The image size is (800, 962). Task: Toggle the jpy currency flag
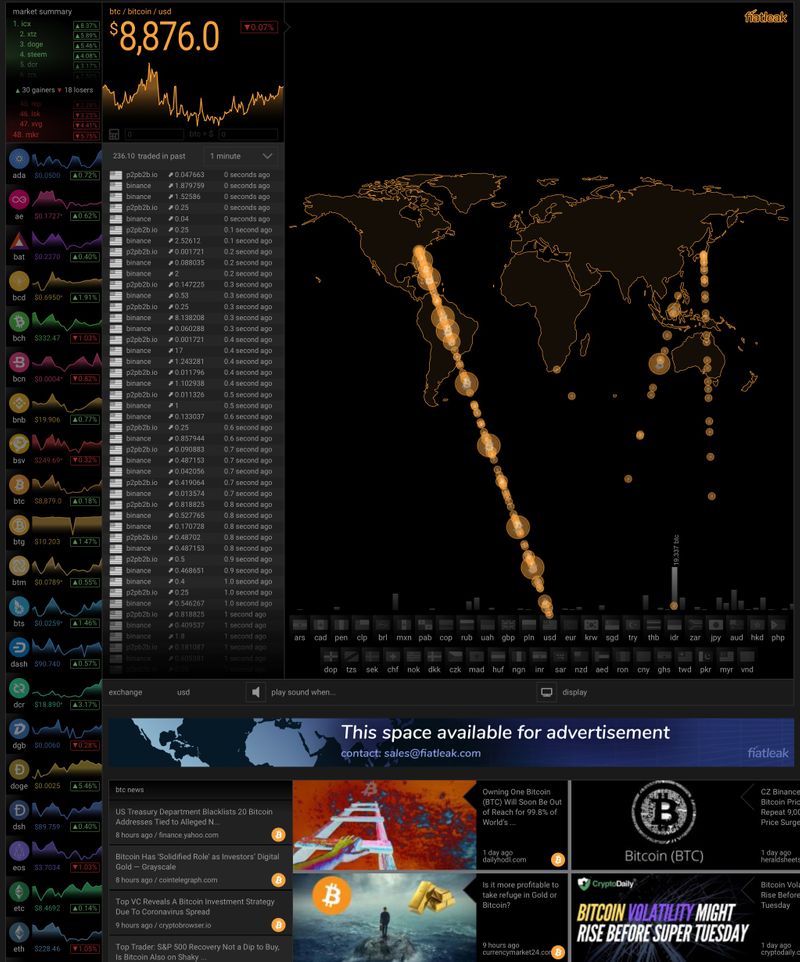(x=715, y=624)
